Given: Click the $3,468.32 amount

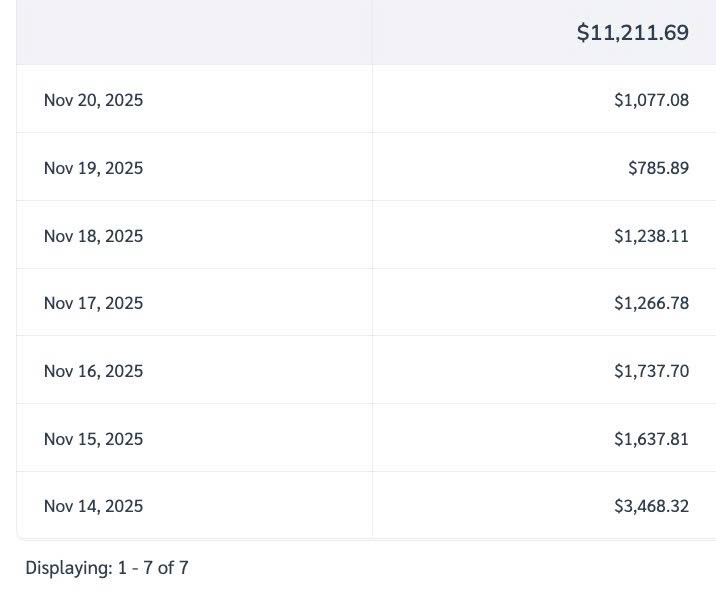Looking at the screenshot, I should tap(651, 506).
